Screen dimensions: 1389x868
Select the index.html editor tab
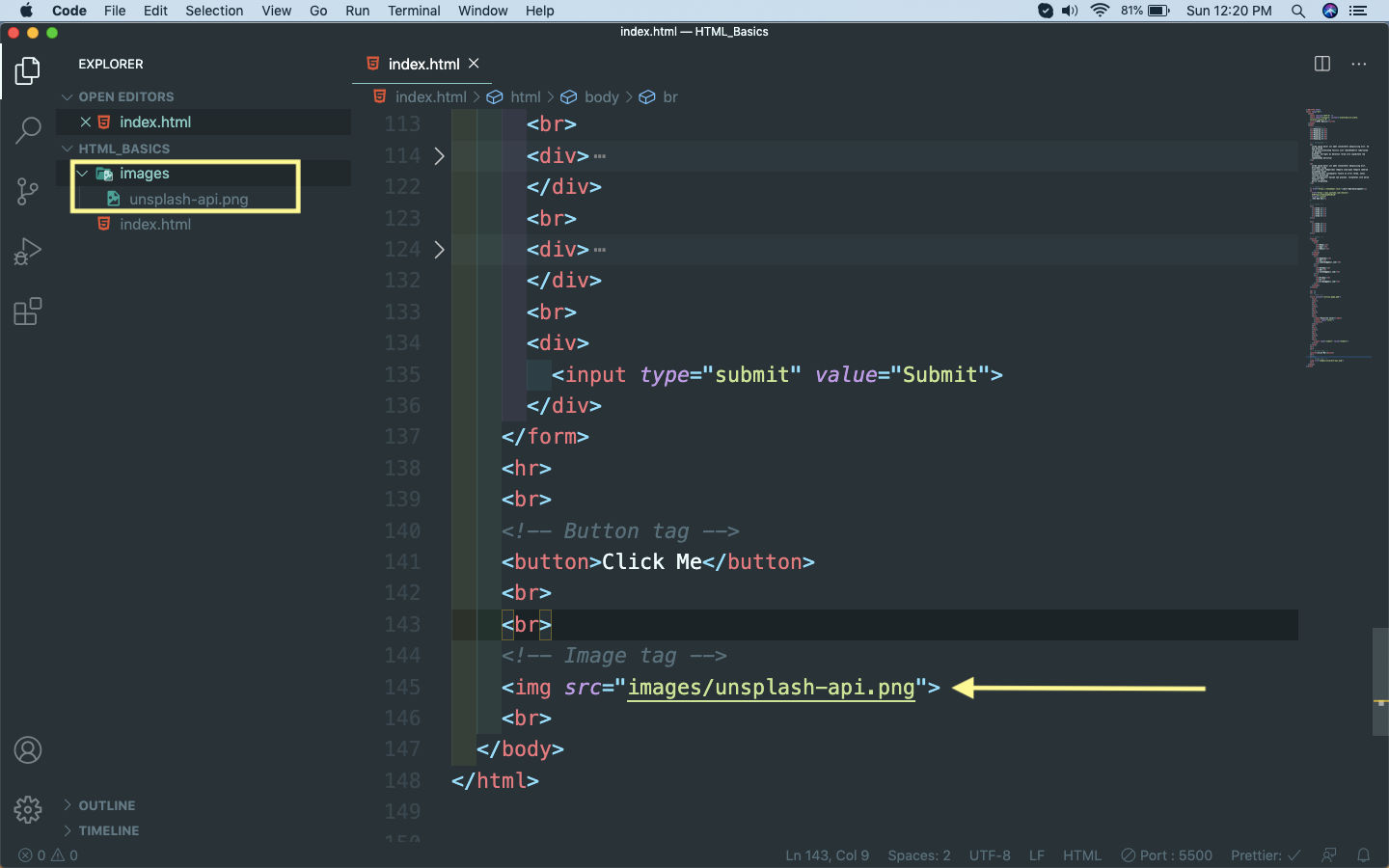(422, 64)
